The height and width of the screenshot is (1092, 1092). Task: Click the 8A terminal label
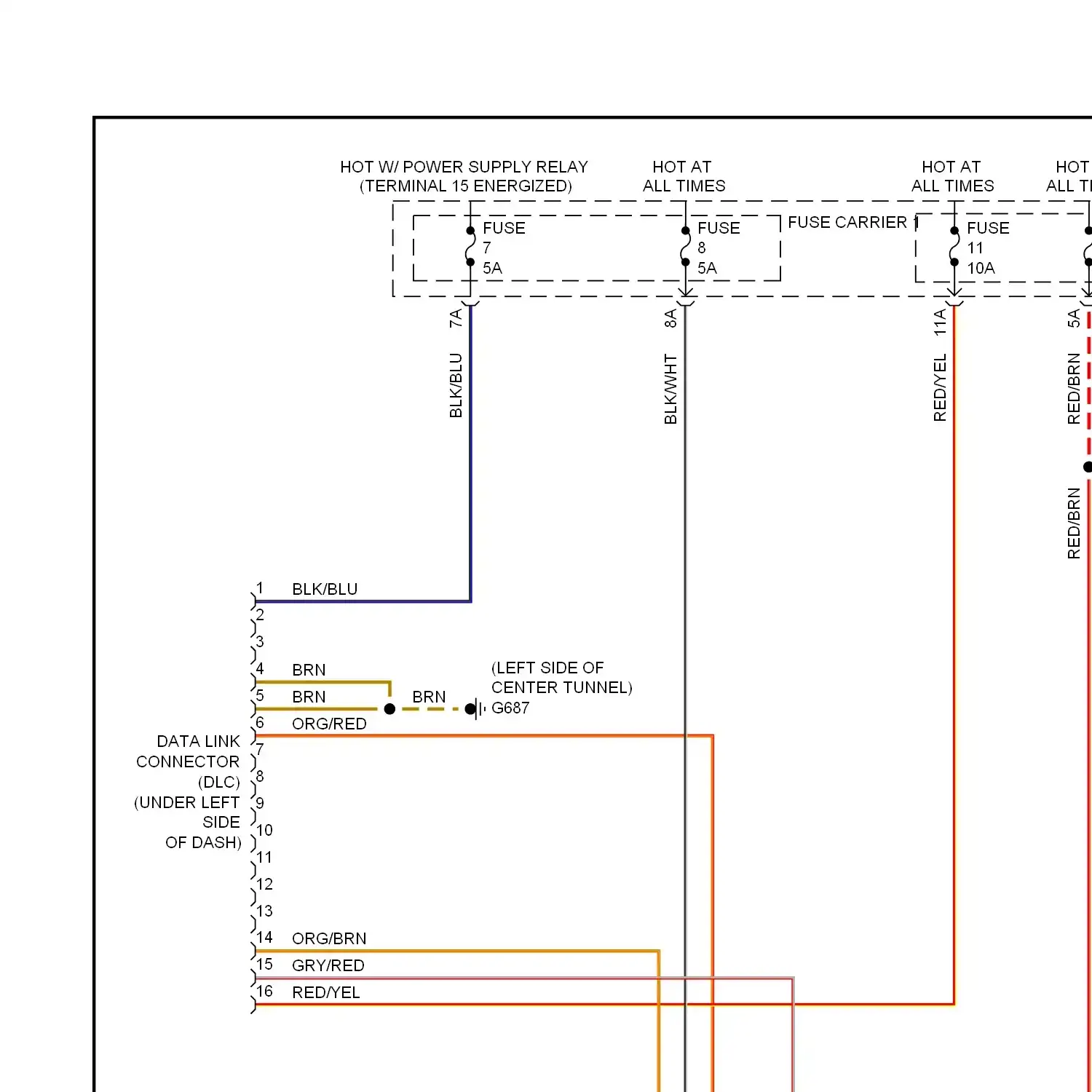(670, 318)
